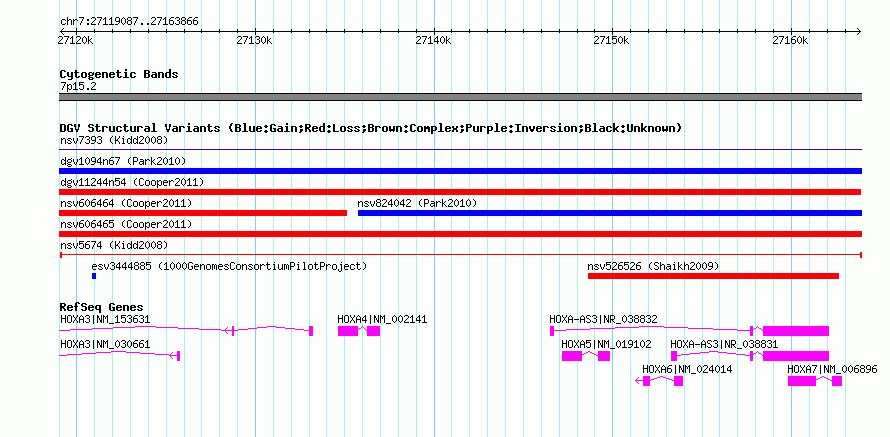Select the nsv606465 (Cooper2011) red bar
890x437 pixels.
point(460,234)
